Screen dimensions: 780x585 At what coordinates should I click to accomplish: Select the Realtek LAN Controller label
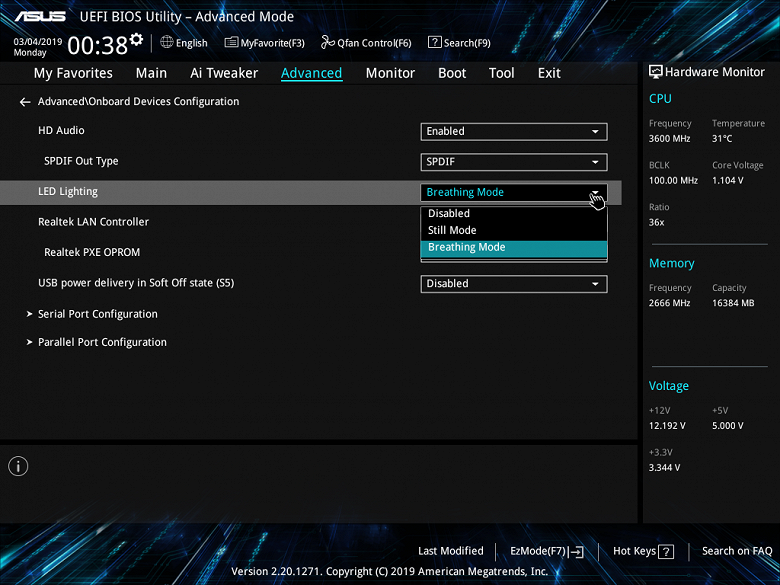click(94, 222)
